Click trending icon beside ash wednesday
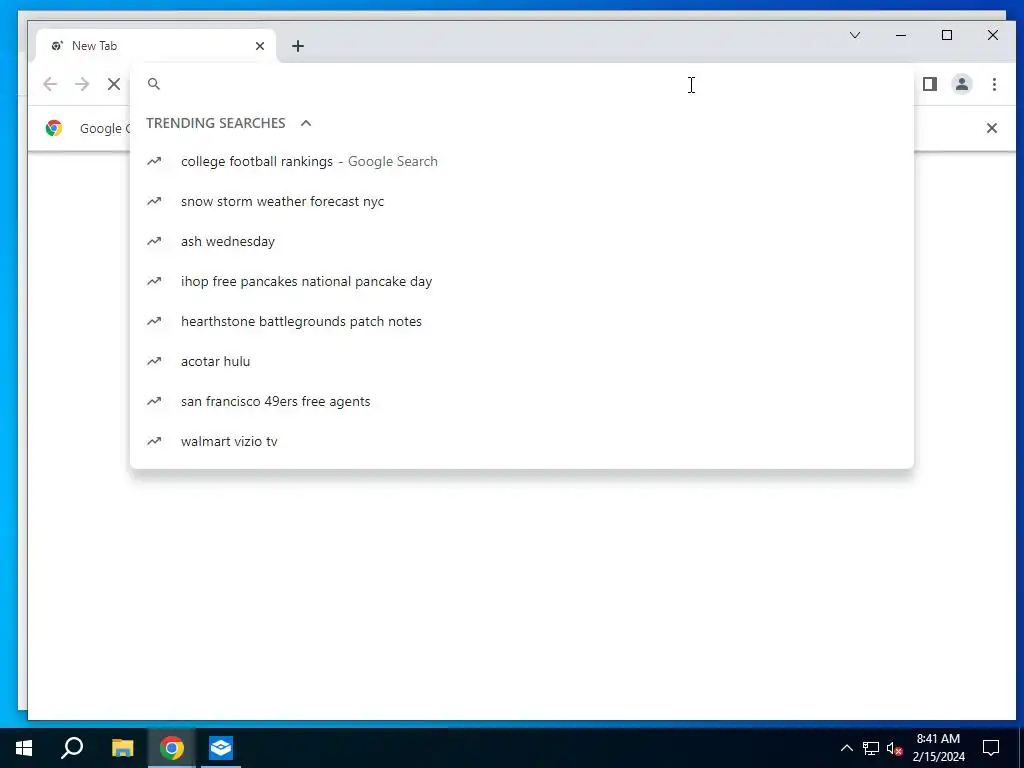The width and height of the screenshot is (1024, 768). (x=154, y=241)
